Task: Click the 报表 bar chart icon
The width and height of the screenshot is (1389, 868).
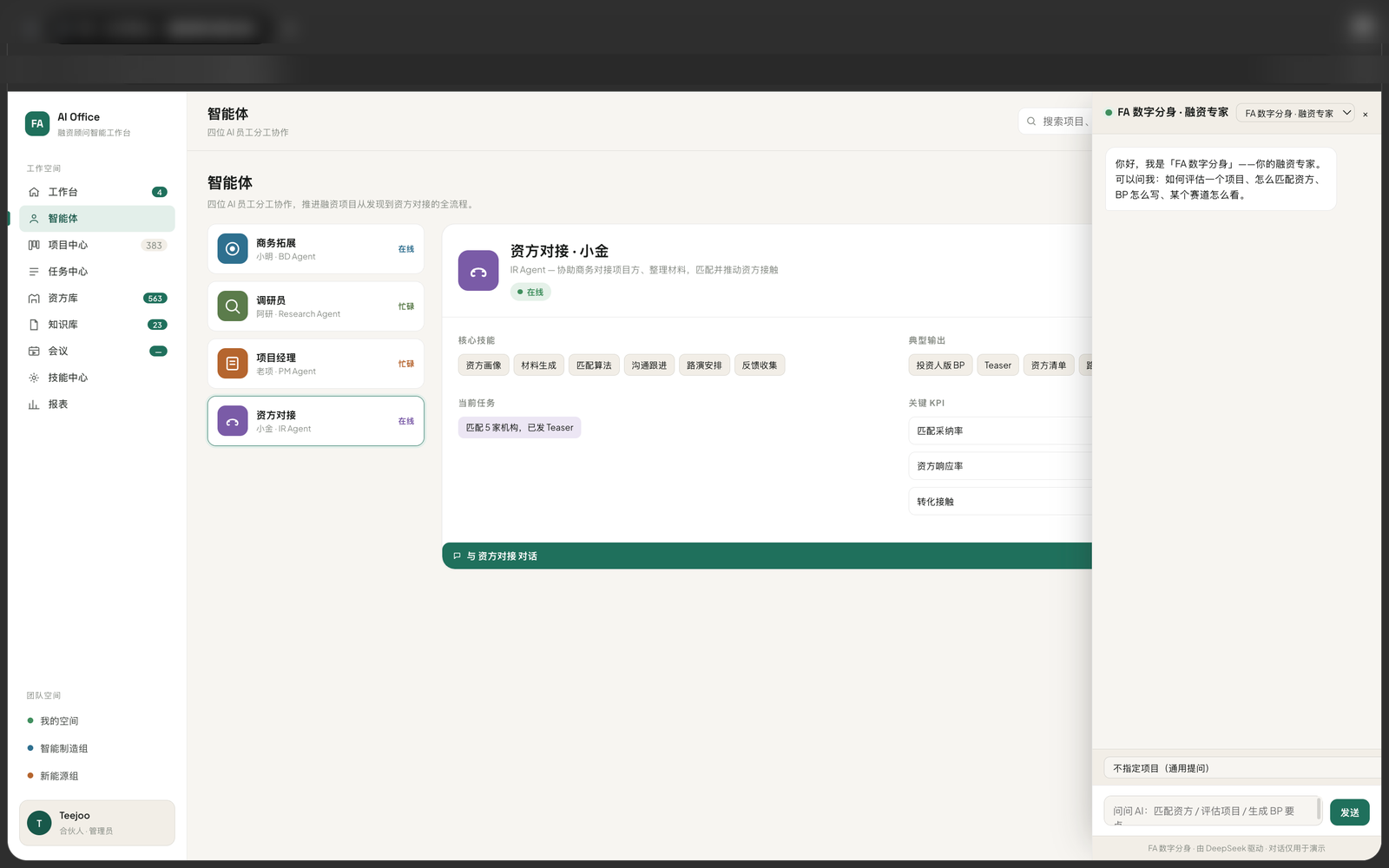Action: point(34,404)
